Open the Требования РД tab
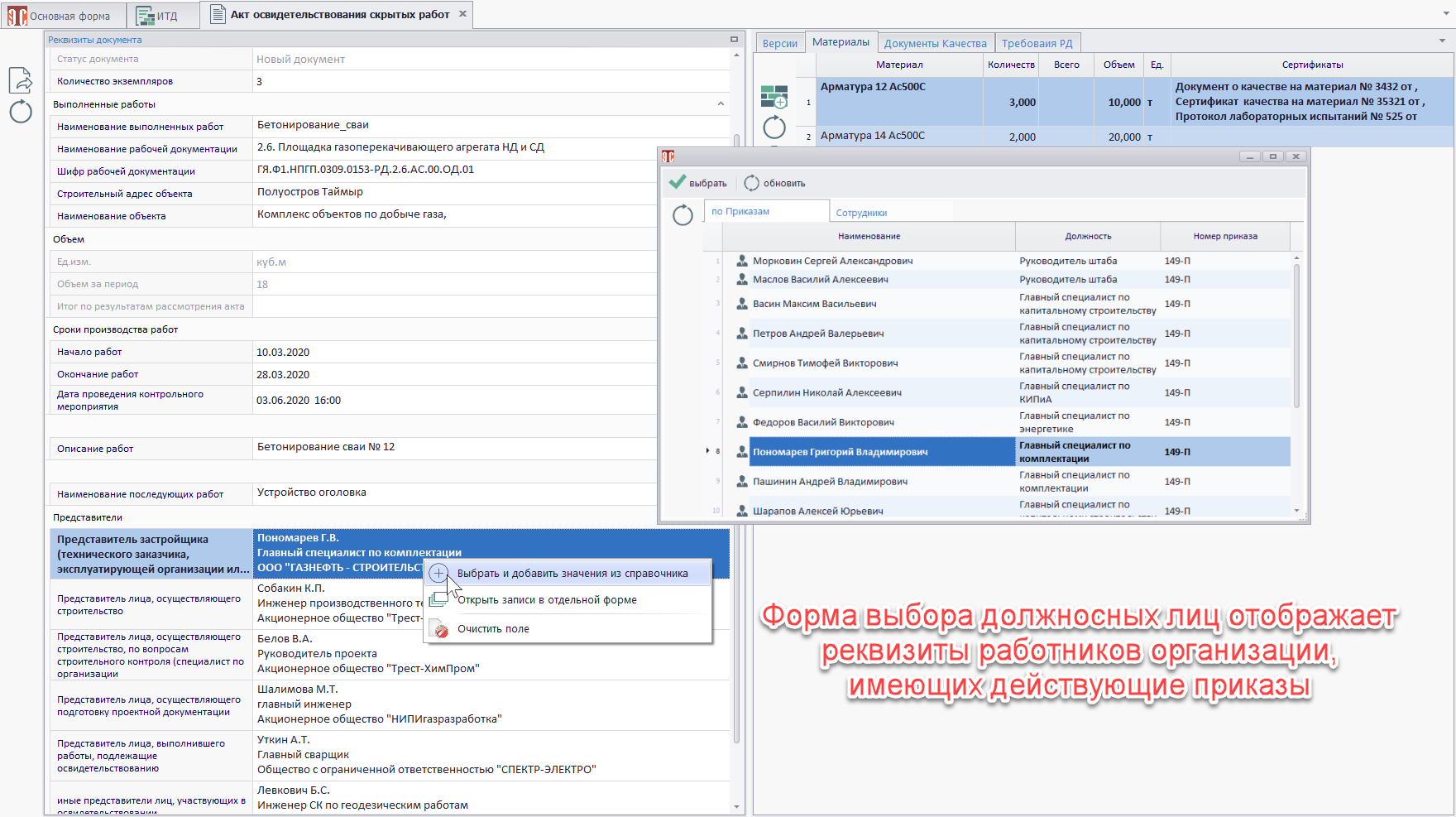 [1037, 43]
